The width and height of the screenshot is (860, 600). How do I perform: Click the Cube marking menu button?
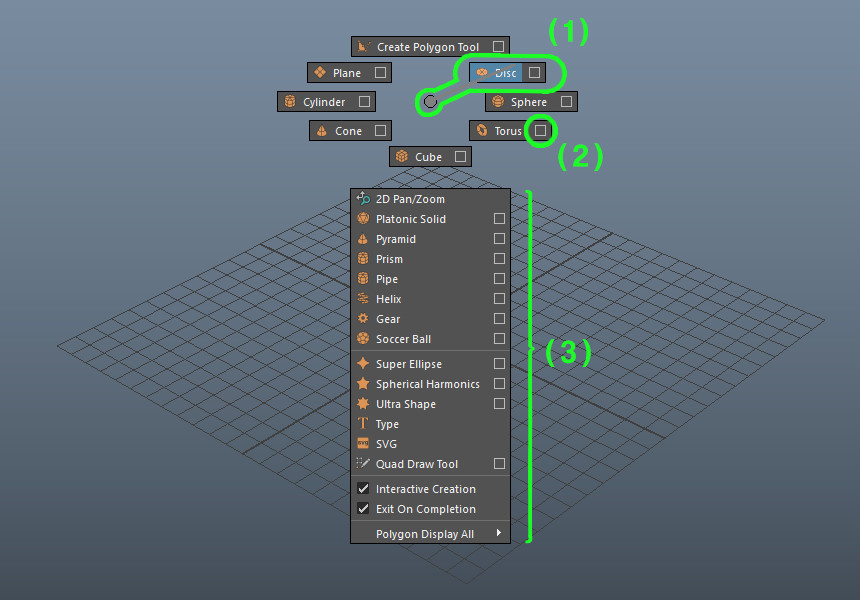[431, 156]
